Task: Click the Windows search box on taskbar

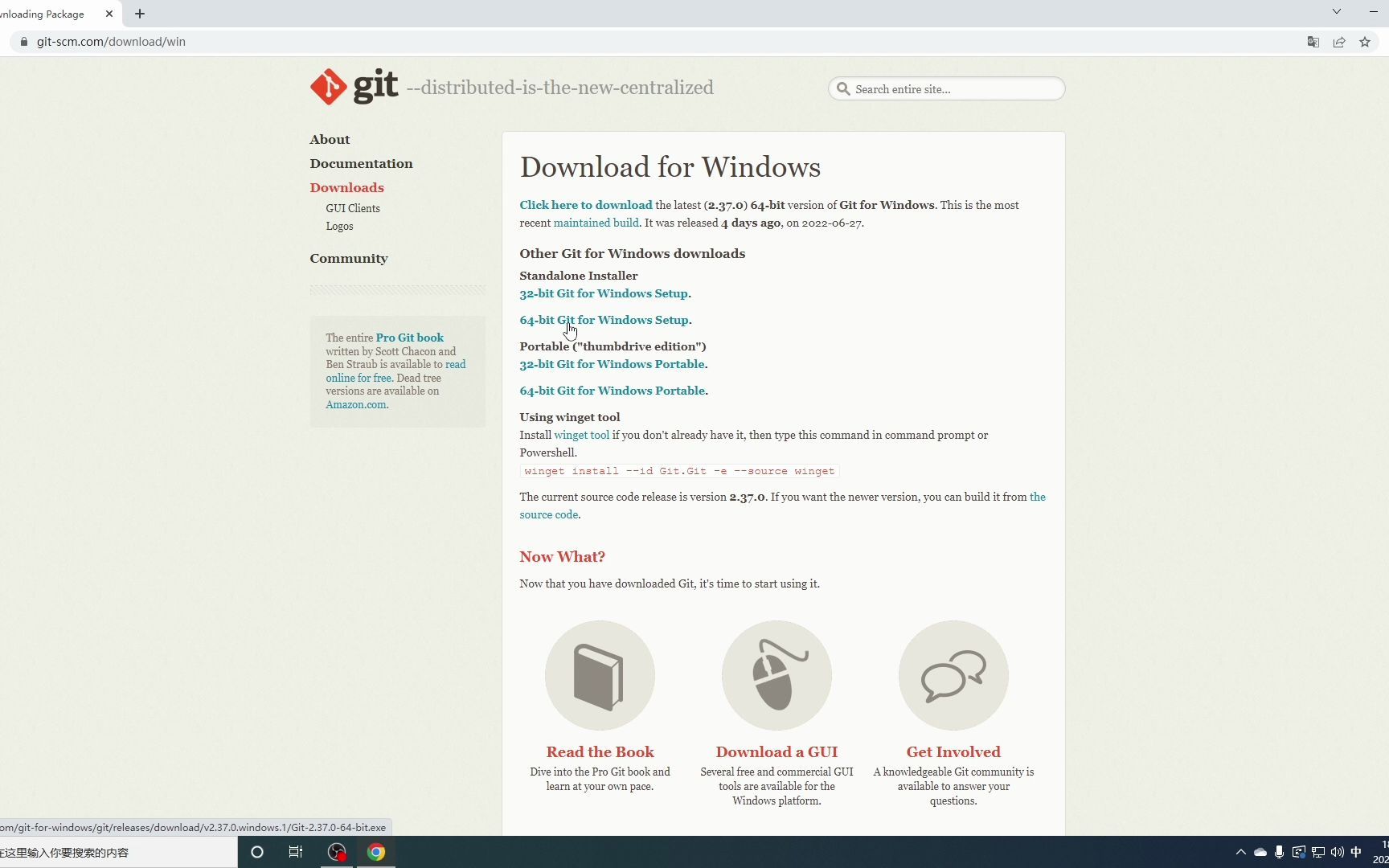Action: [118, 852]
